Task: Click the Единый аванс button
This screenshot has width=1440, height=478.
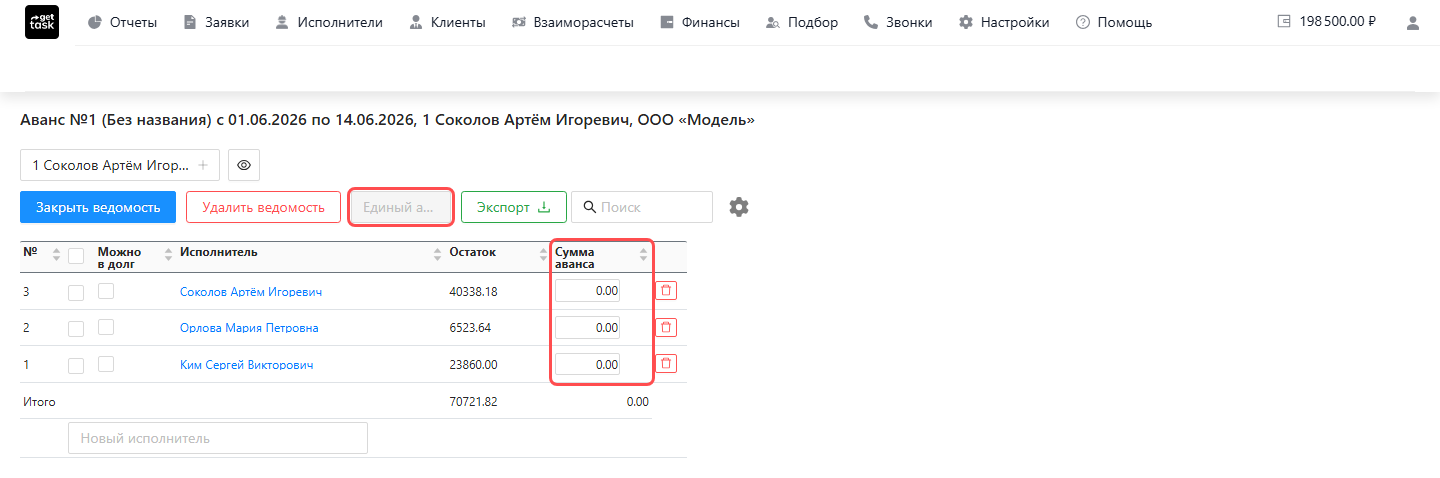Action: tap(400, 207)
